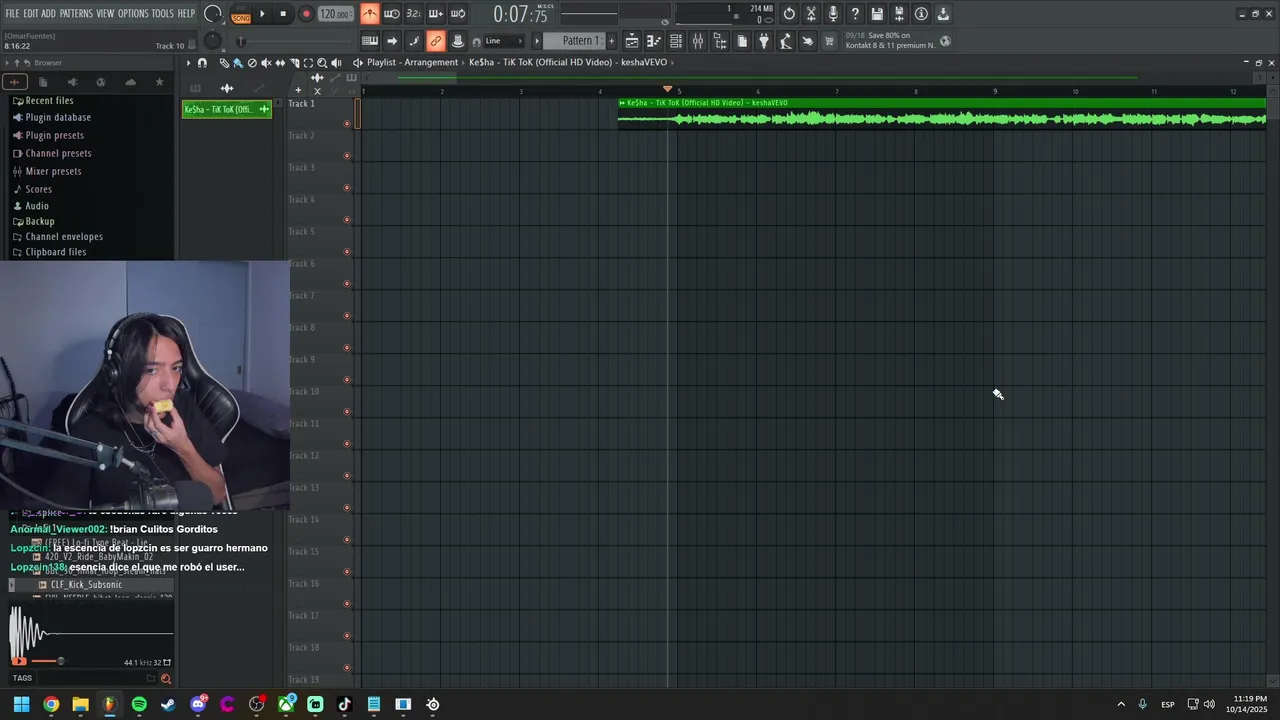Toggle the countdown before recording icon

click(413, 14)
